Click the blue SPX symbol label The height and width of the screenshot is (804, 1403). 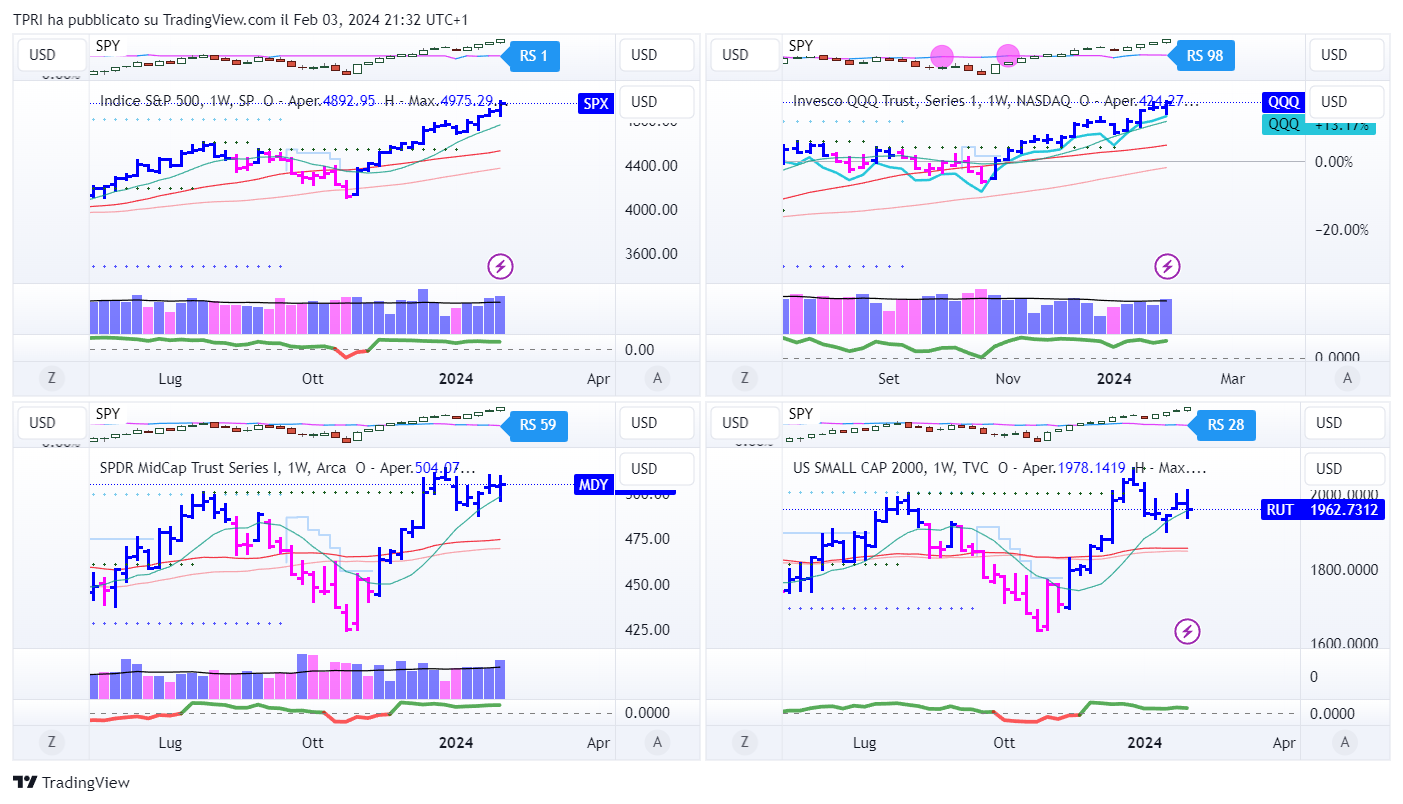tap(595, 103)
